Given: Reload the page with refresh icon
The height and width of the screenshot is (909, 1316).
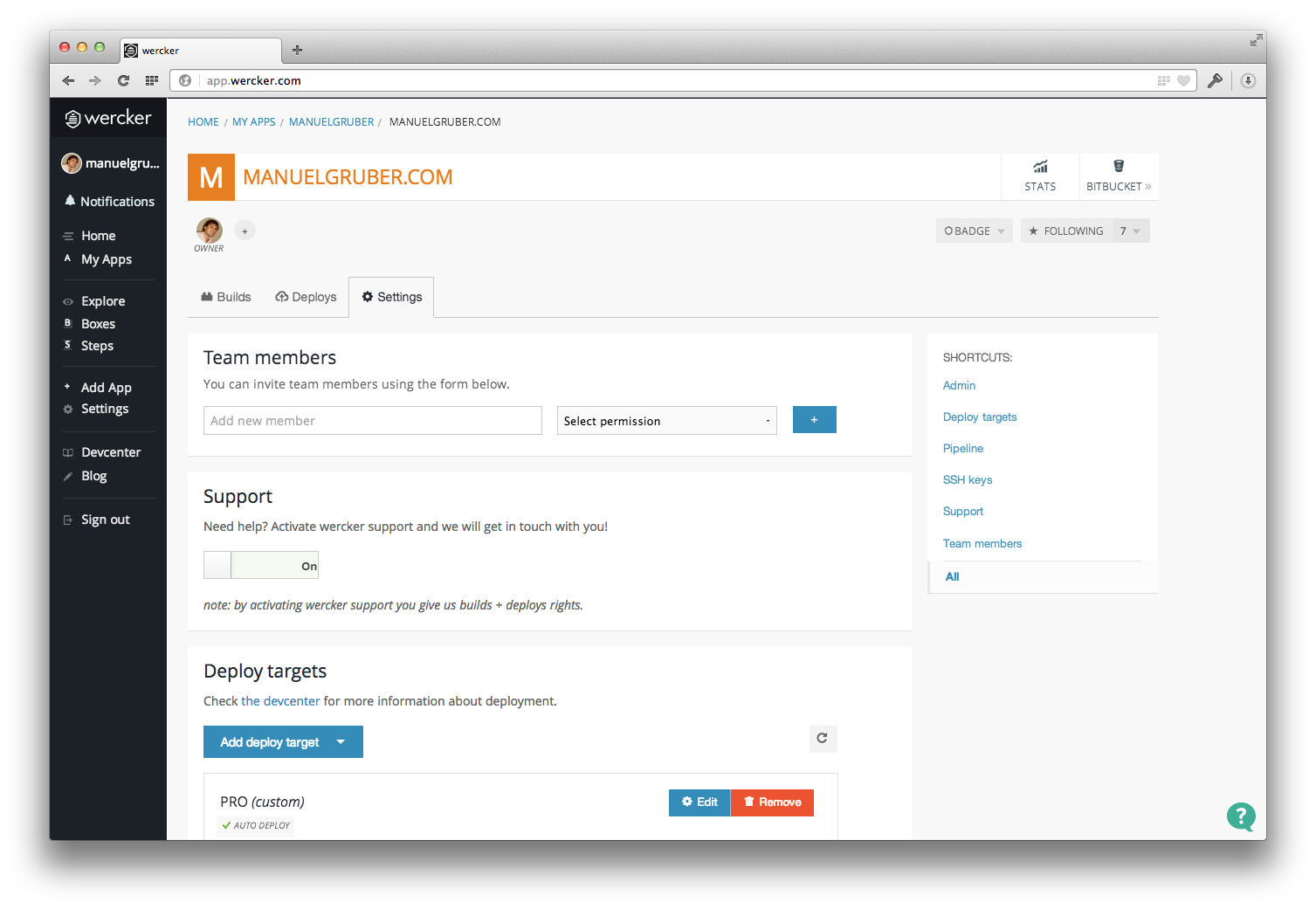Looking at the screenshot, I should 123,80.
